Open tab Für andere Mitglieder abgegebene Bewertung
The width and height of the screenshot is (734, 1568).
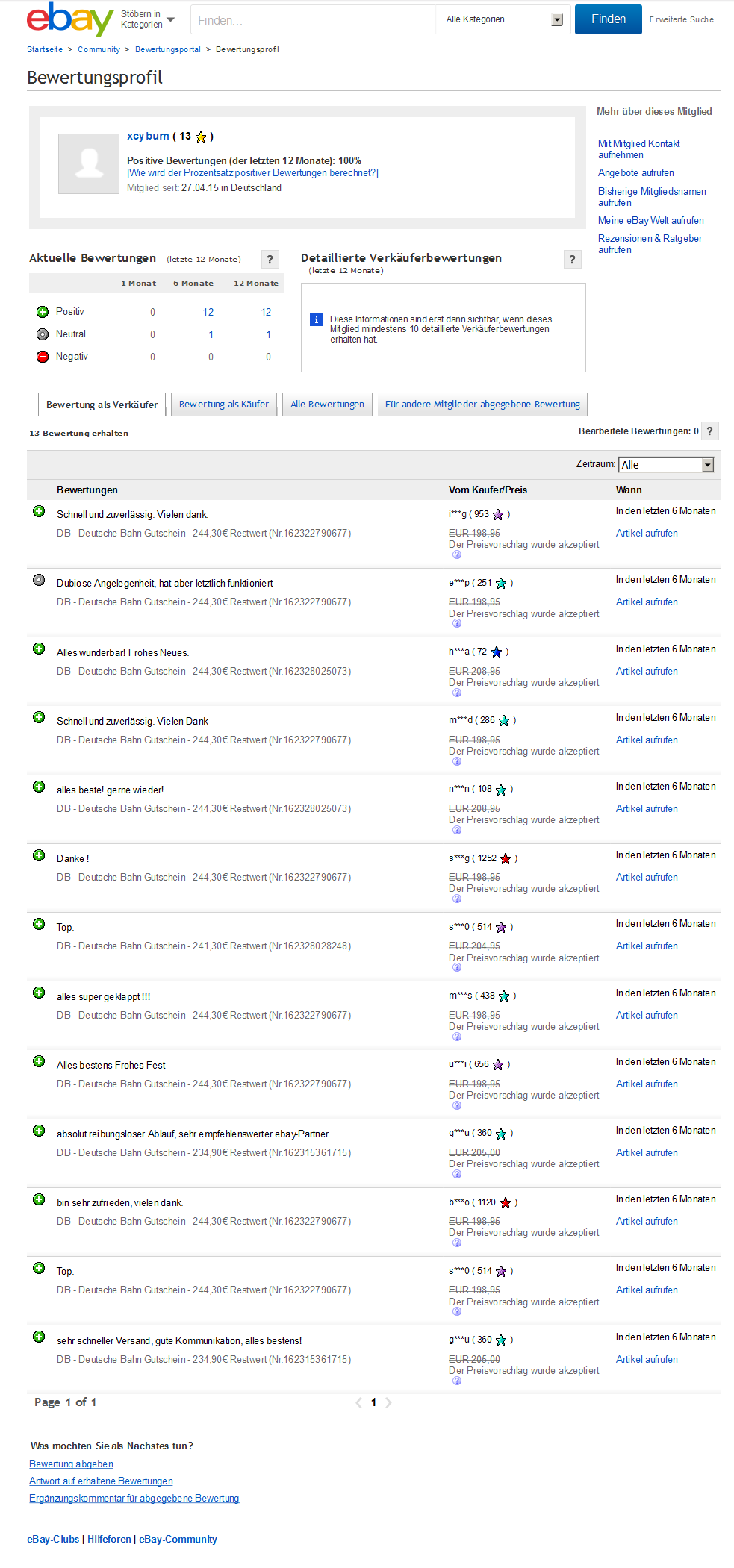(482, 405)
